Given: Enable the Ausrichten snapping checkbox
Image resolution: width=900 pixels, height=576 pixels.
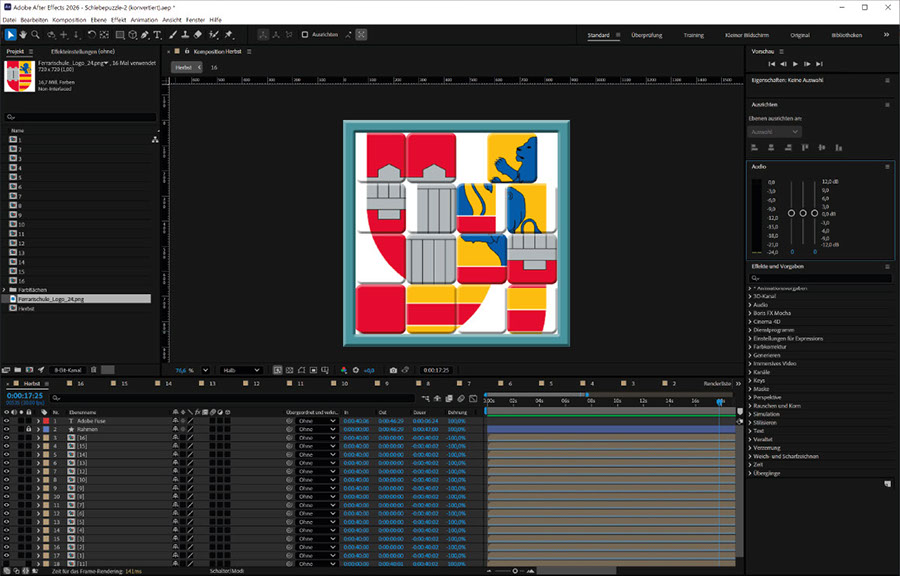Looking at the screenshot, I should pos(305,35).
